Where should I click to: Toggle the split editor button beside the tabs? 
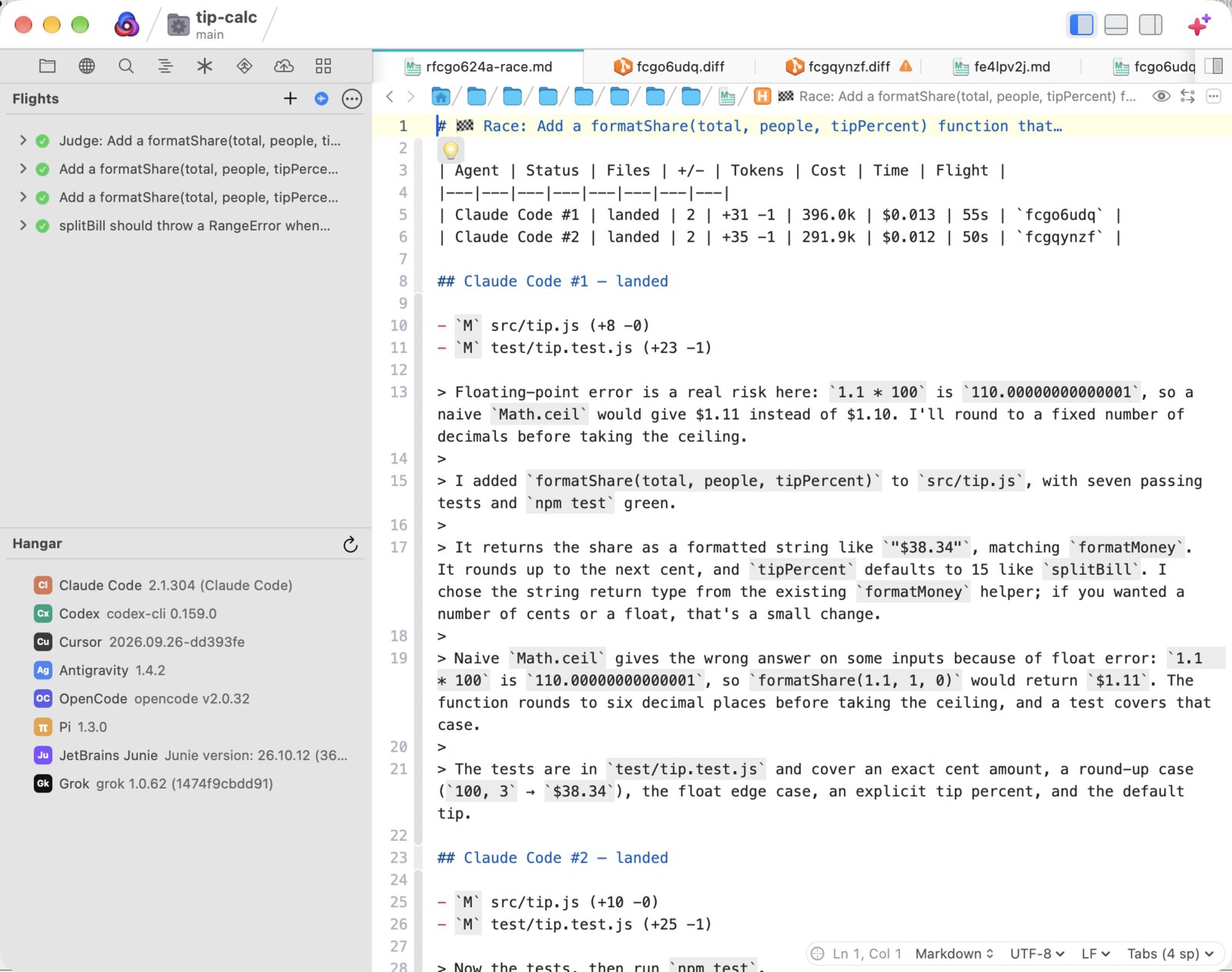click(x=1214, y=66)
